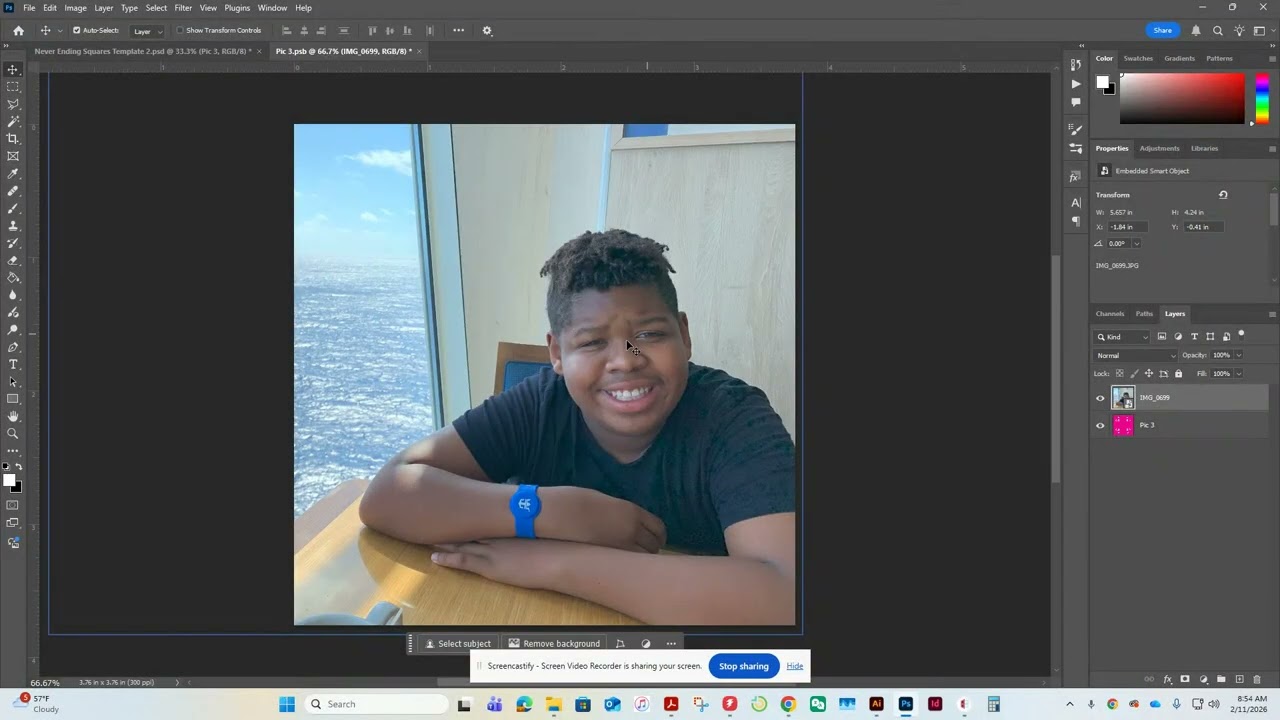Open the Image menu
This screenshot has height=720, width=1280.
(76, 8)
